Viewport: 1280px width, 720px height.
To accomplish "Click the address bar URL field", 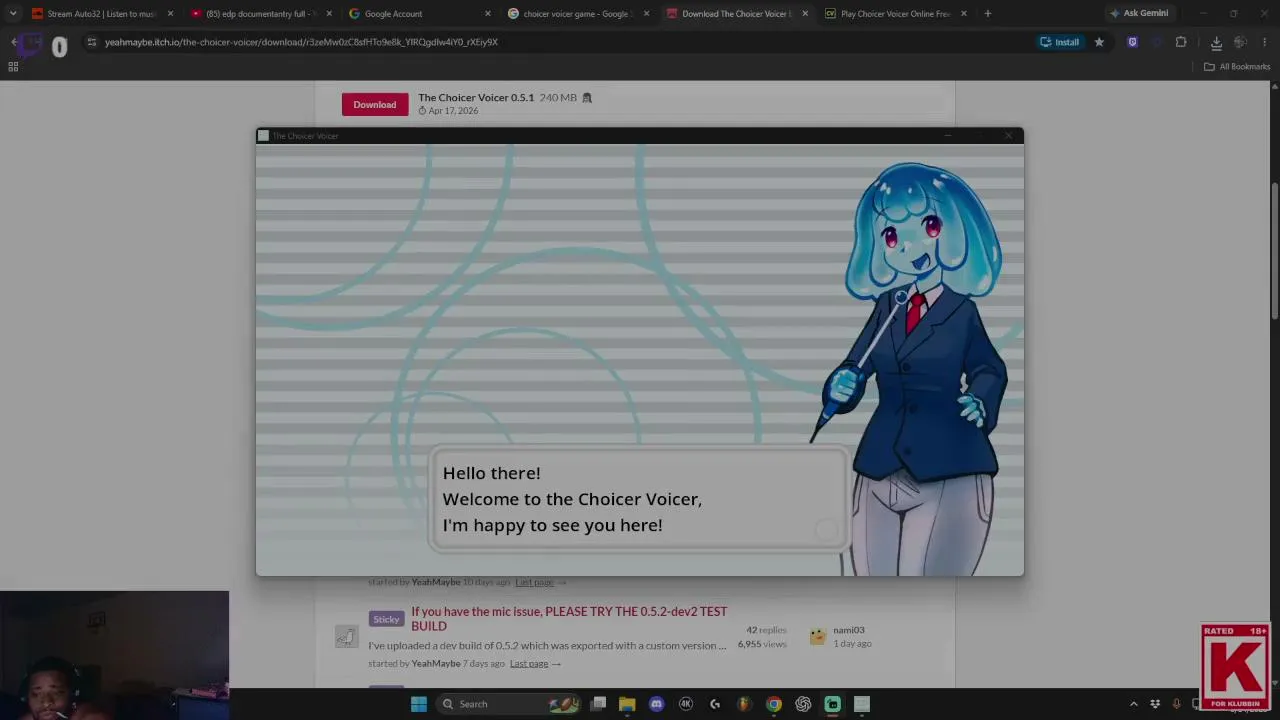I will coord(560,42).
